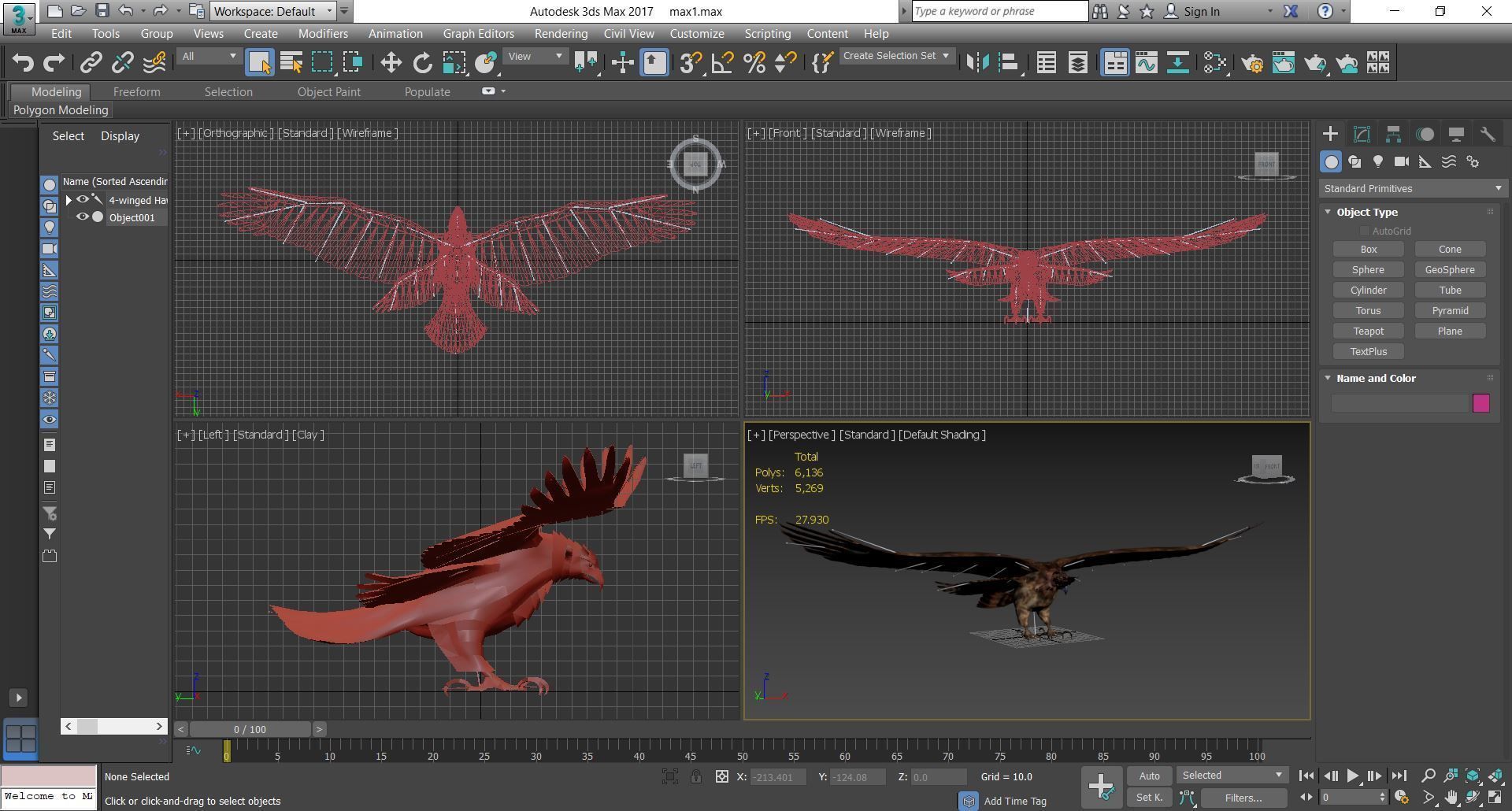Activate the Select Object tool
The height and width of the screenshot is (811, 1512).
pyautogui.click(x=259, y=62)
